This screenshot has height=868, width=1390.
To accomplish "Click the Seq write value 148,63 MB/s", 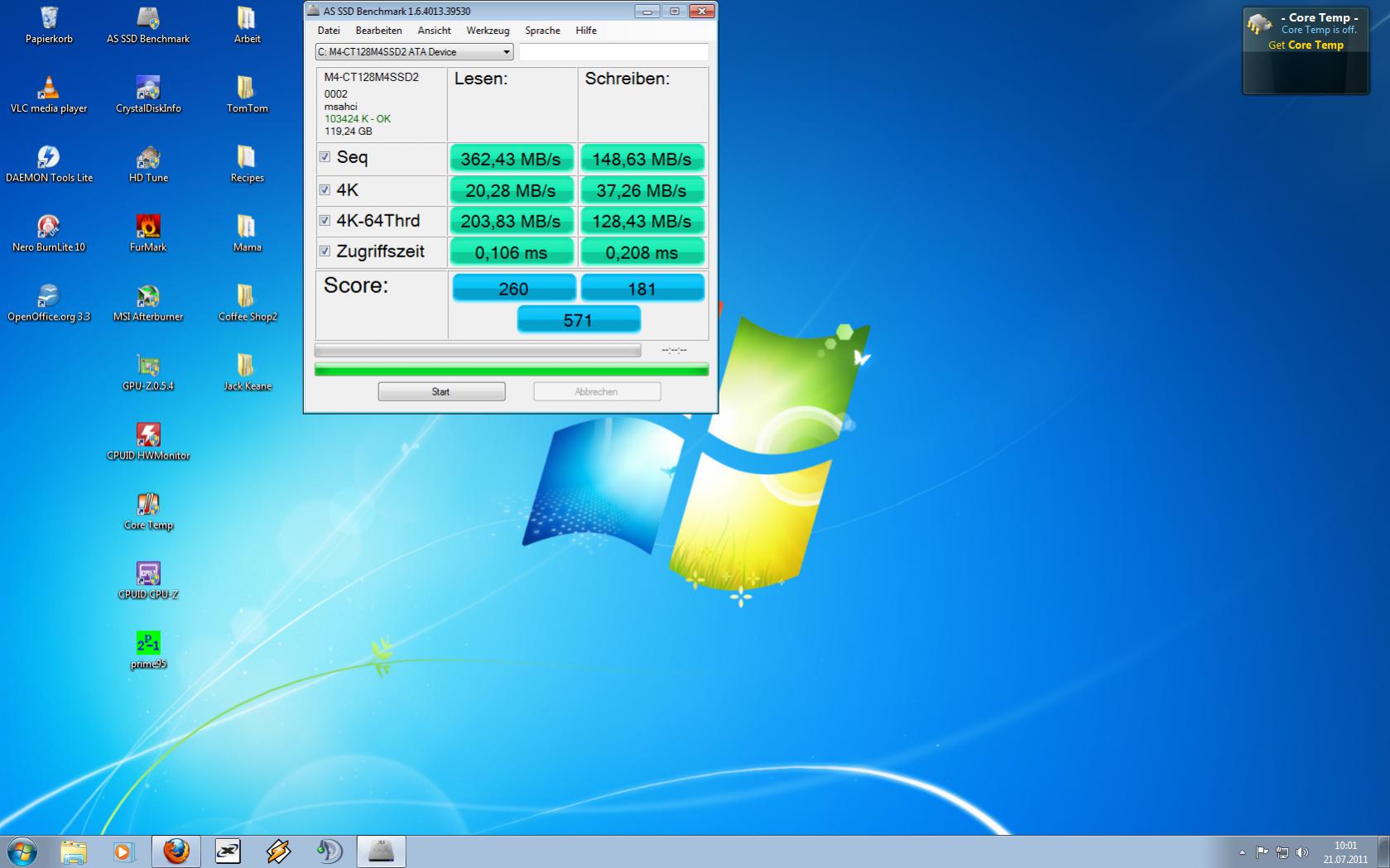I will coord(642,159).
